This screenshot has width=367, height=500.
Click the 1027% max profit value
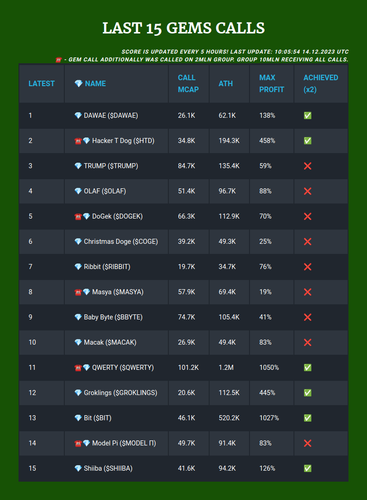pyautogui.click(x=269, y=418)
